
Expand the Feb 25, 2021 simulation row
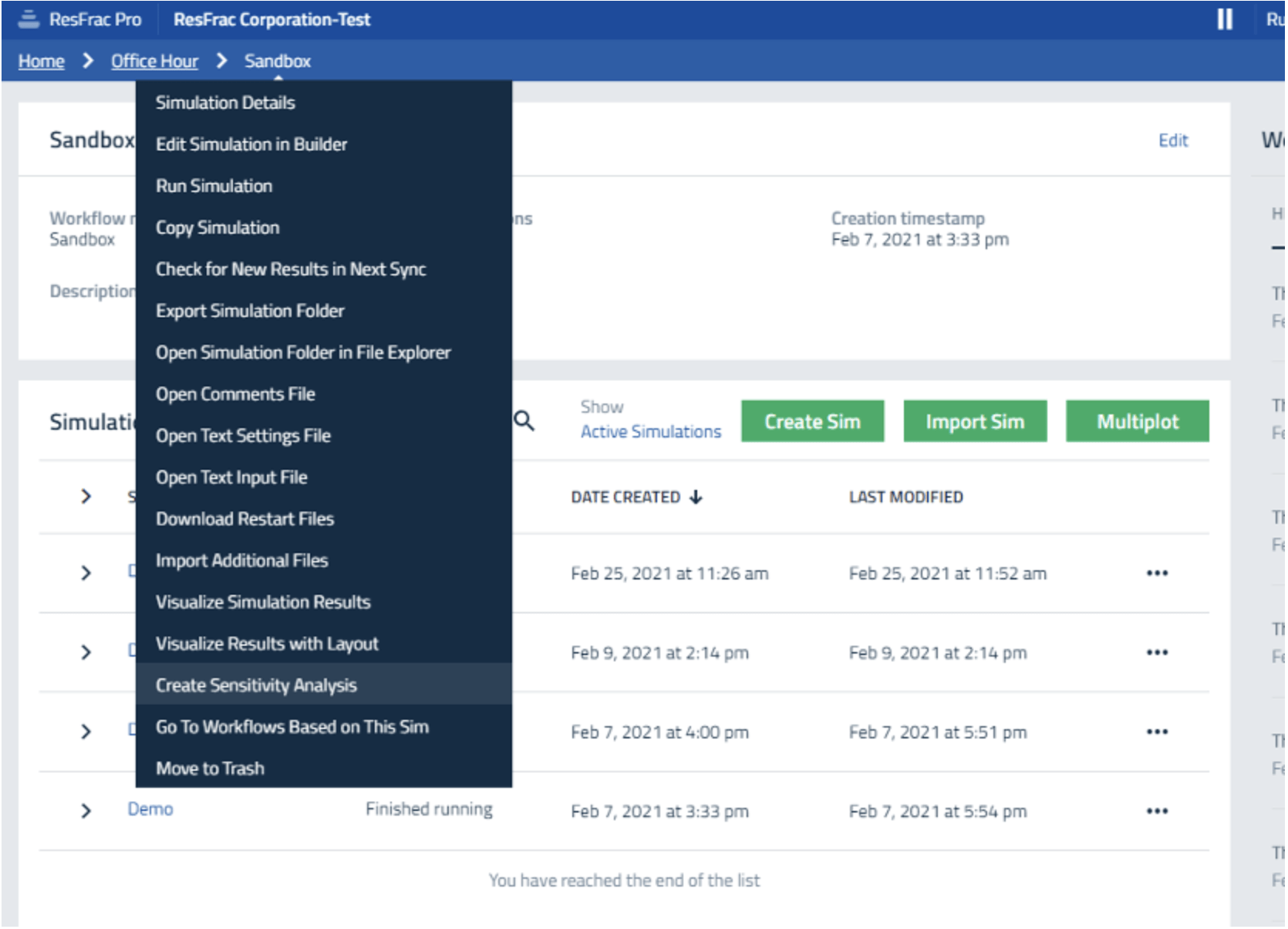[x=86, y=573]
